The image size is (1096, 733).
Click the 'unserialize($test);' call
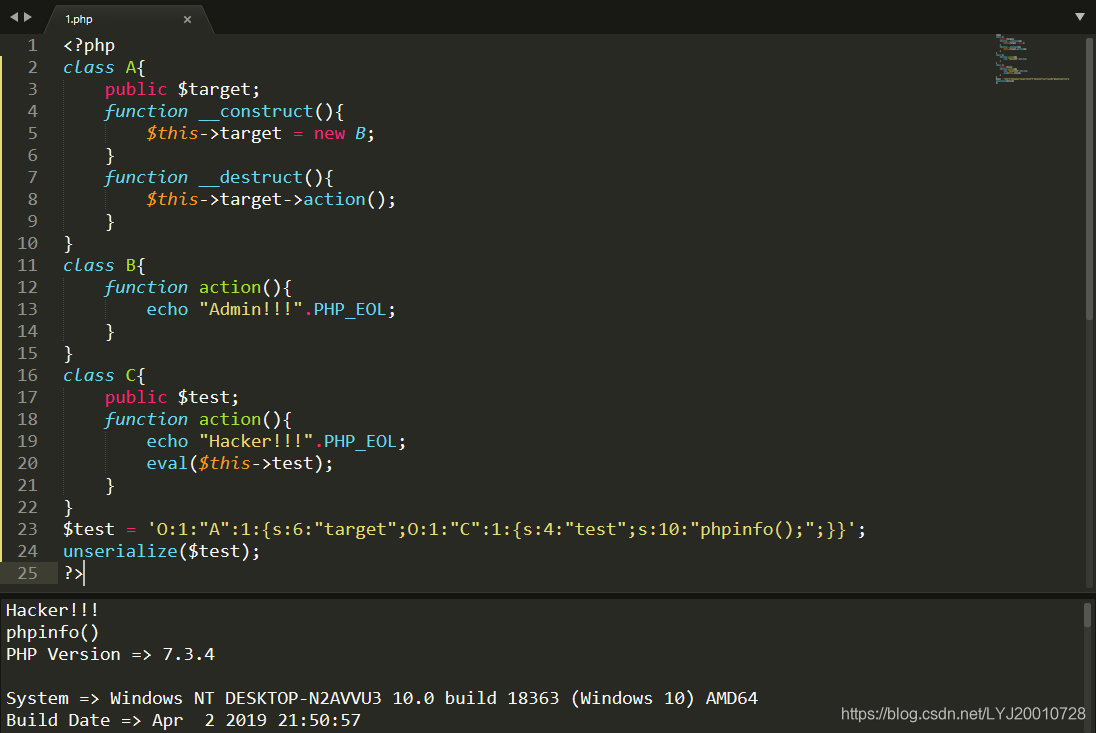coord(161,551)
